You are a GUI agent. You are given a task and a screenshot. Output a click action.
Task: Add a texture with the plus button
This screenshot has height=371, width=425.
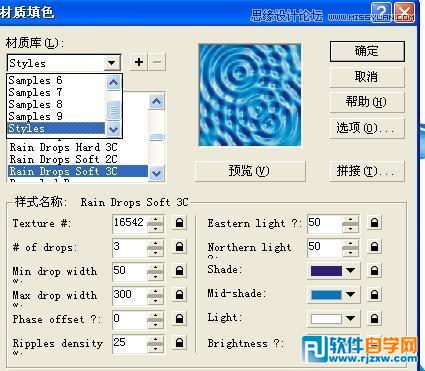(139, 62)
